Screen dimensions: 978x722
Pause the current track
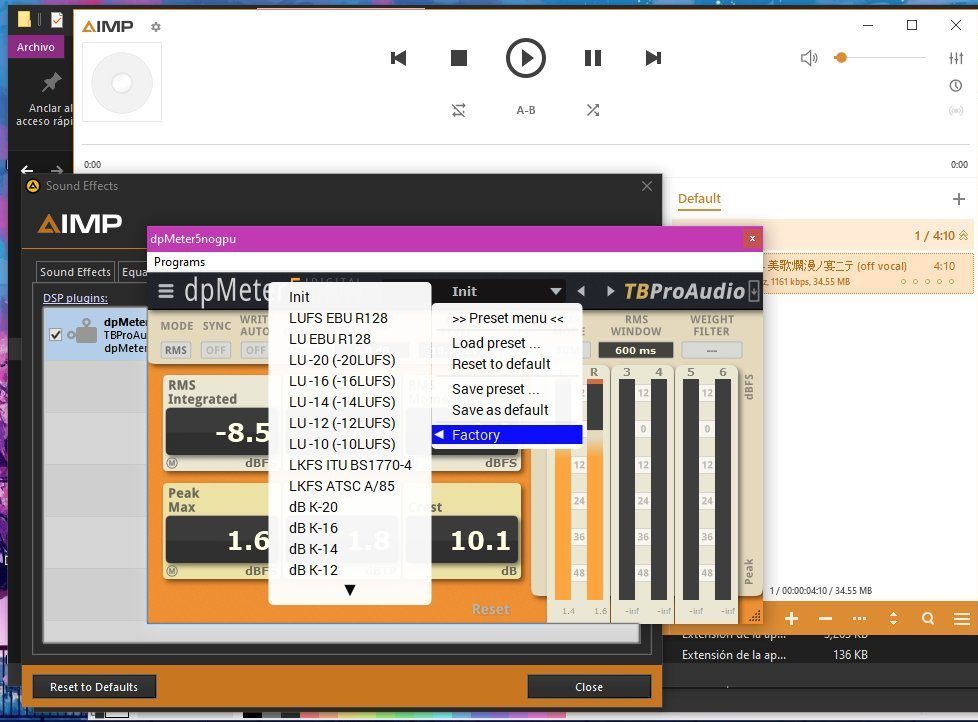pyautogui.click(x=593, y=58)
